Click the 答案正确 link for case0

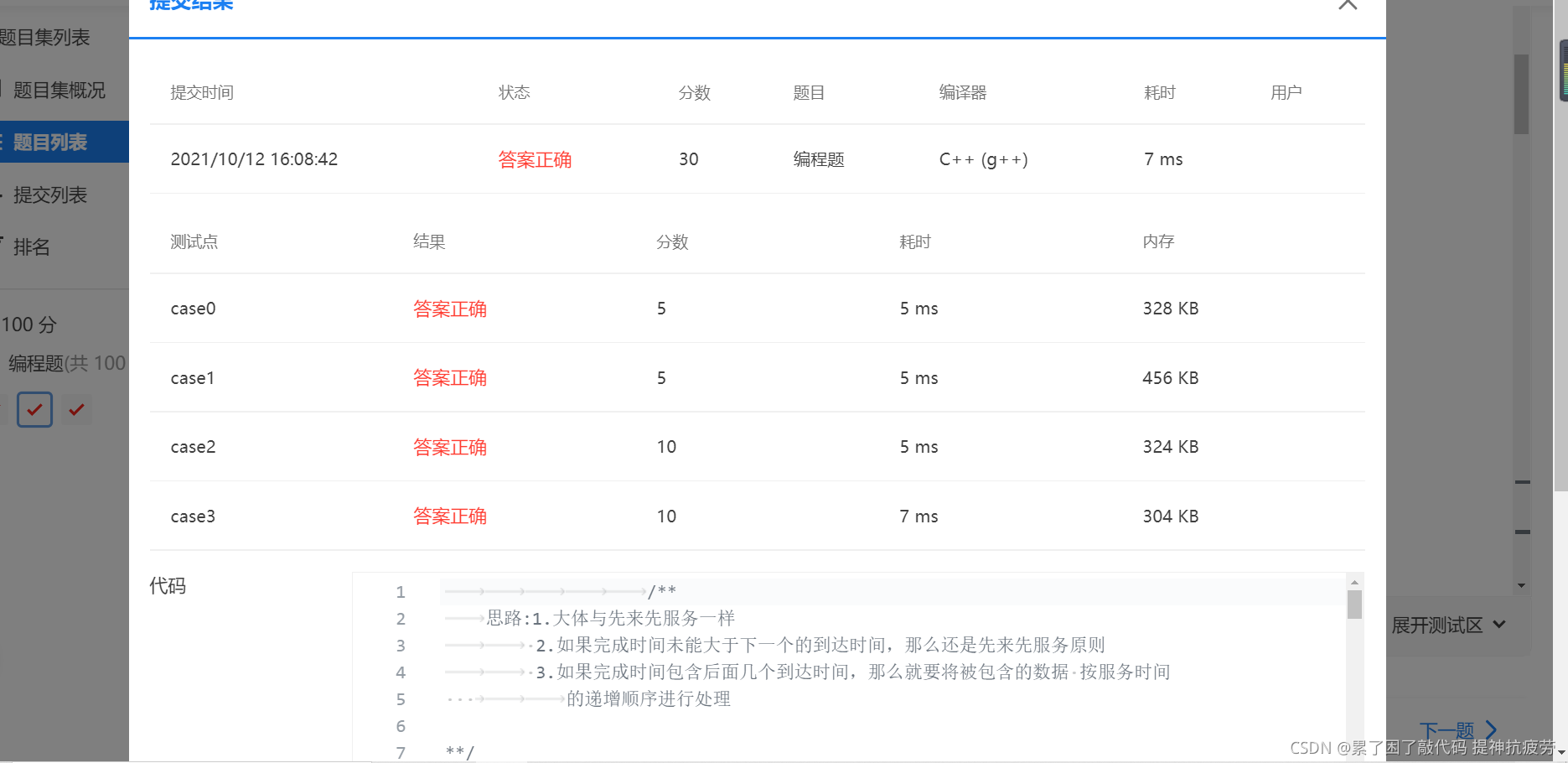pos(450,308)
